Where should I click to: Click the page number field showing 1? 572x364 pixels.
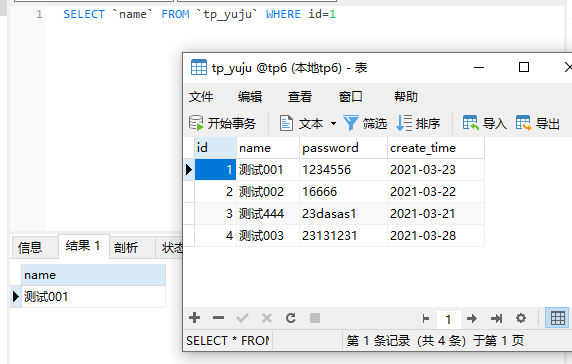point(448,320)
